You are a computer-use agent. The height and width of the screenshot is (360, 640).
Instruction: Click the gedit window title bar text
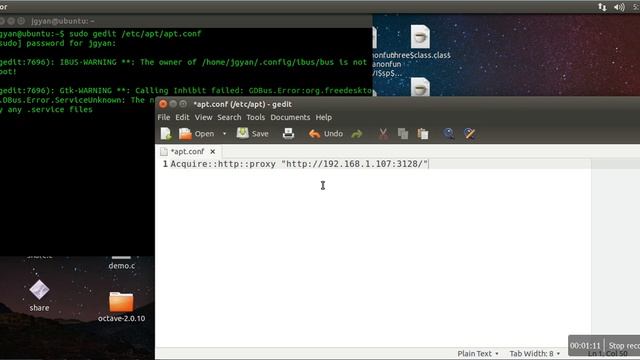[242, 104]
